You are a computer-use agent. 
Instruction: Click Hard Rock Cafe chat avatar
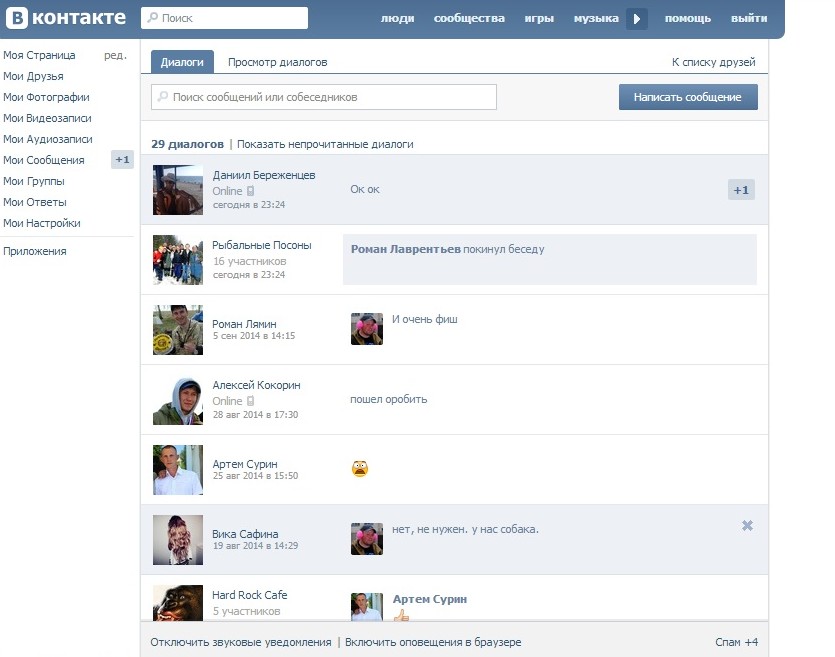pos(178,603)
